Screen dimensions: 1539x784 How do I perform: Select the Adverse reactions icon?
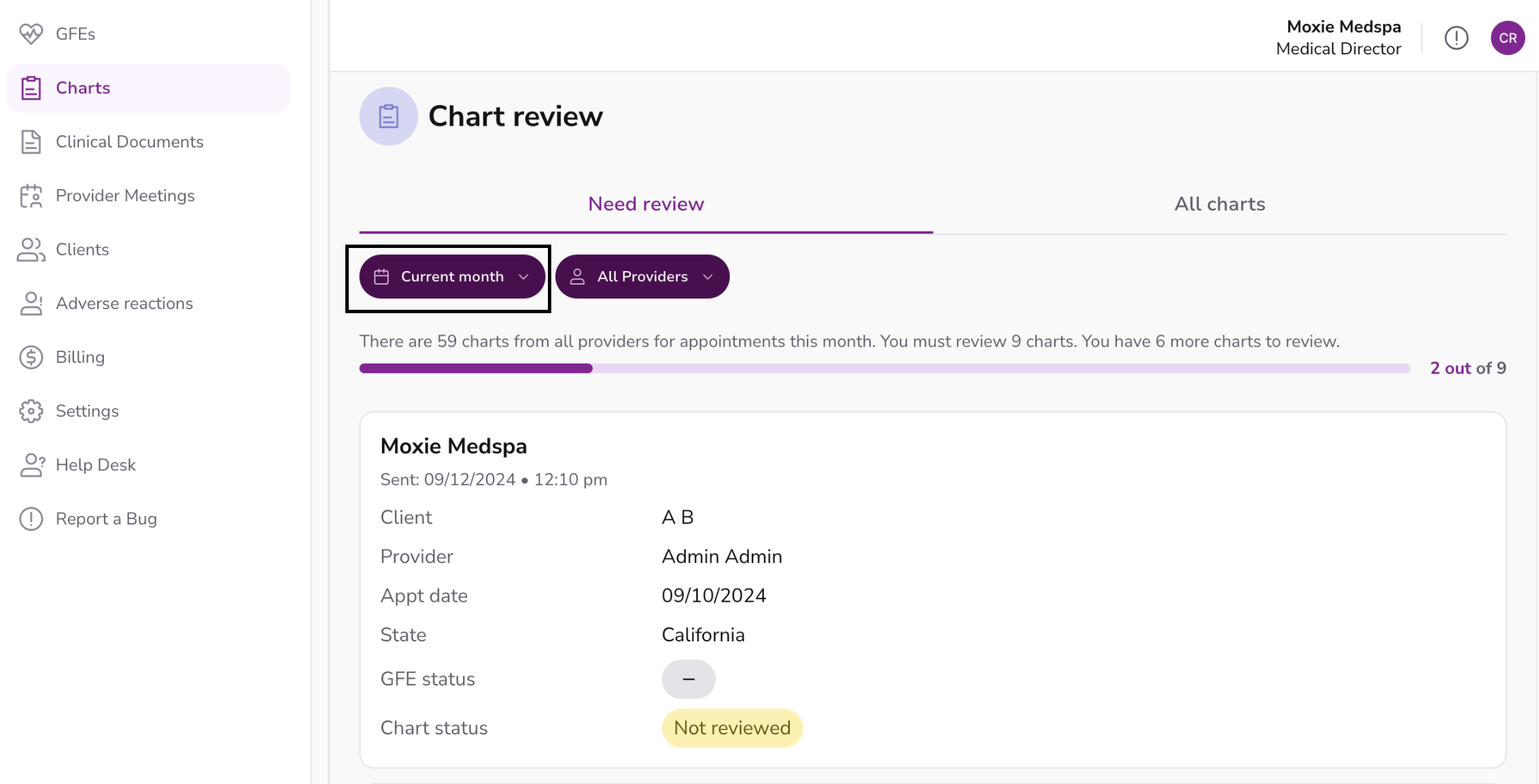[x=31, y=303]
